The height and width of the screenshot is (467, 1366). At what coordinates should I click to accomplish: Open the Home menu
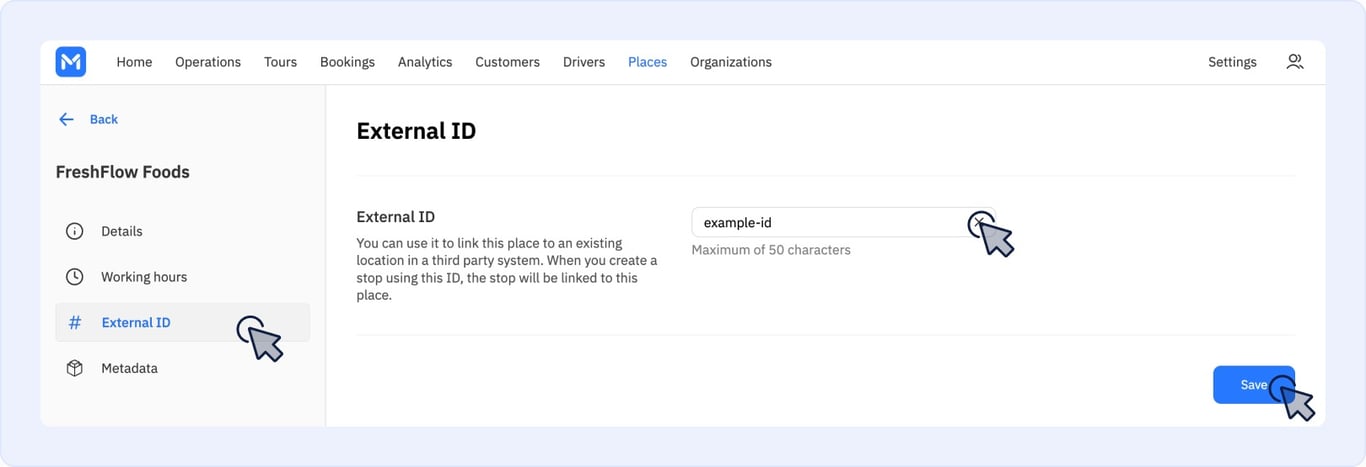pyautogui.click(x=134, y=62)
